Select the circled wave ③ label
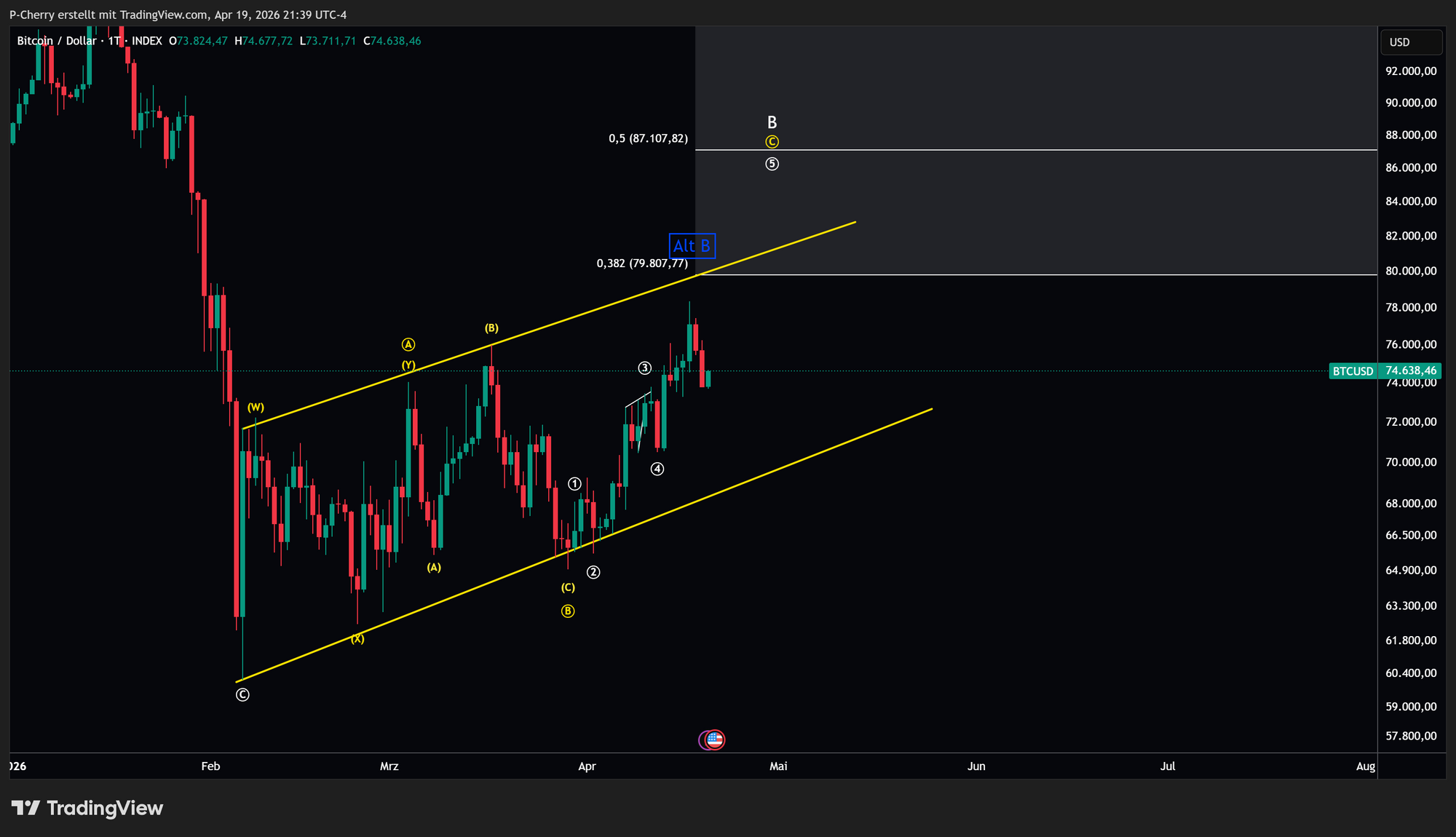The image size is (1456, 837). (x=644, y=368)
